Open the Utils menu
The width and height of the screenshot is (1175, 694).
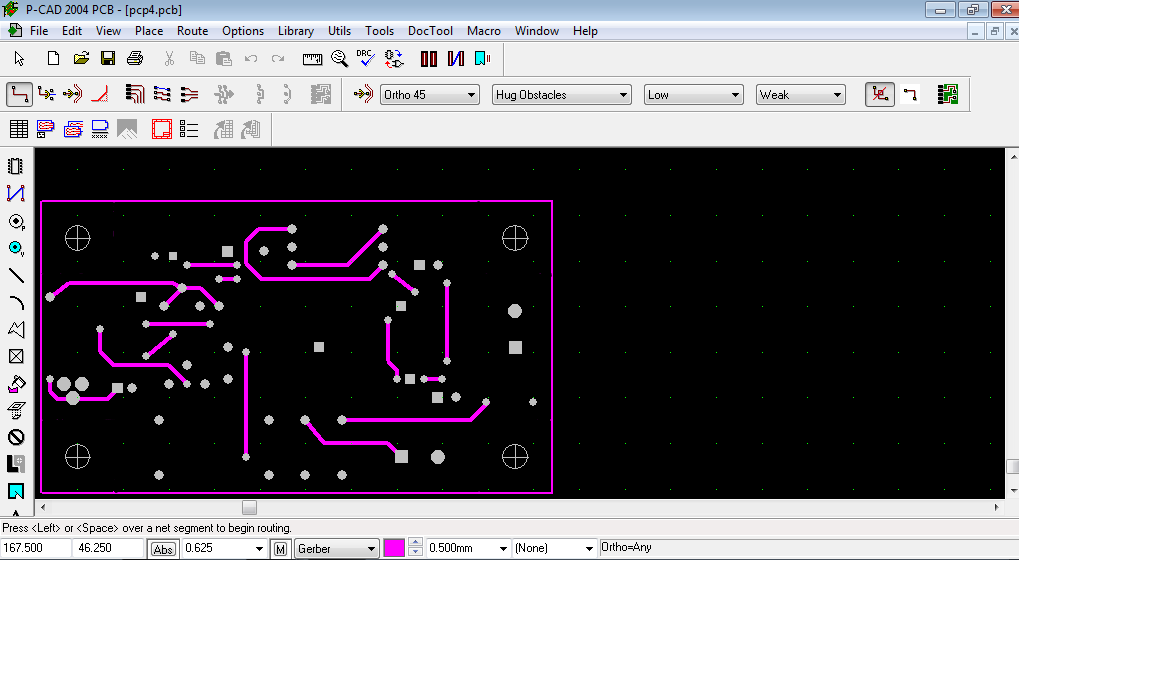pos(339,31)
